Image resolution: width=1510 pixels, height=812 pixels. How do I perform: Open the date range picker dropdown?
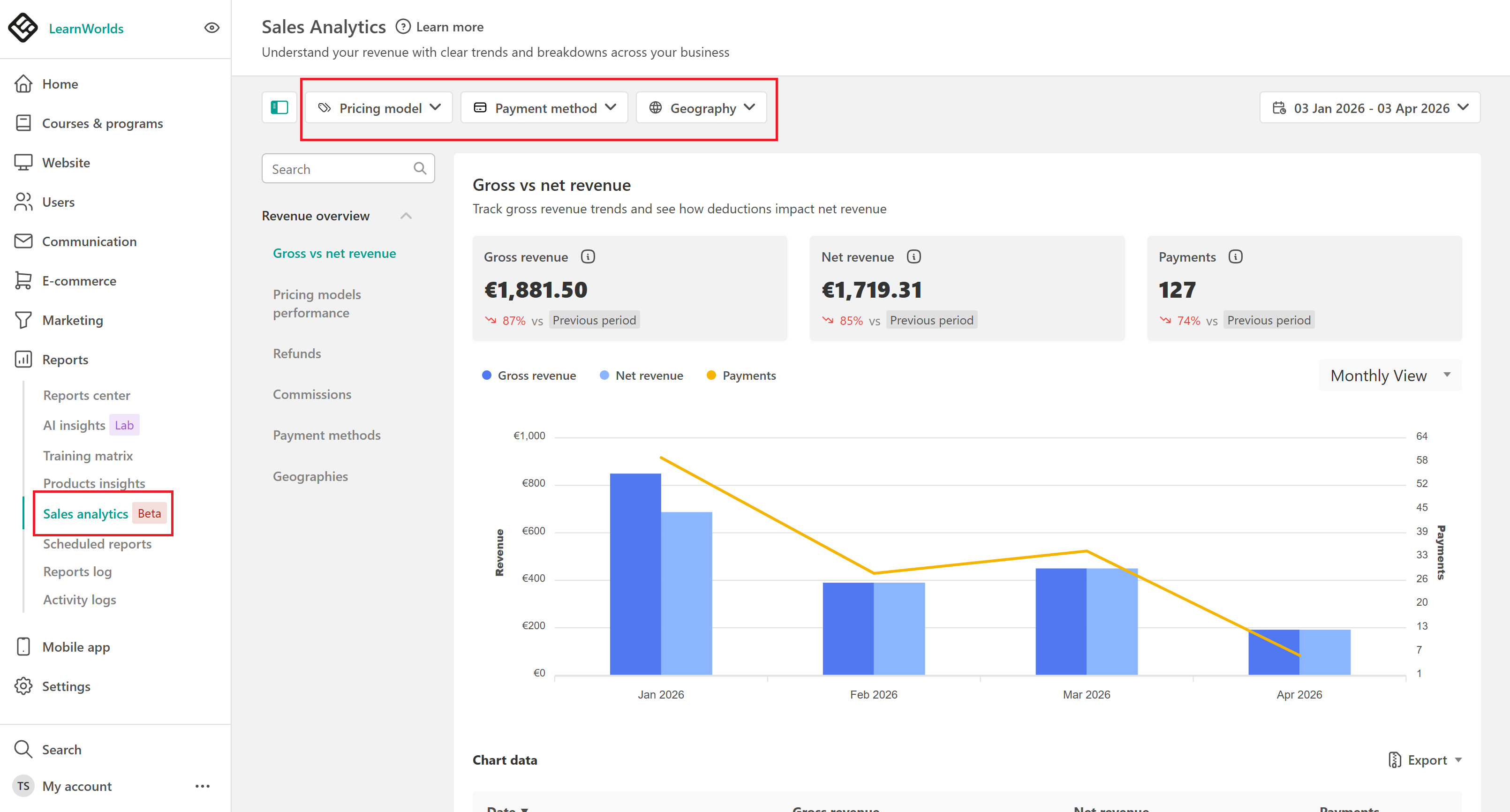[x=1369, y=108]
